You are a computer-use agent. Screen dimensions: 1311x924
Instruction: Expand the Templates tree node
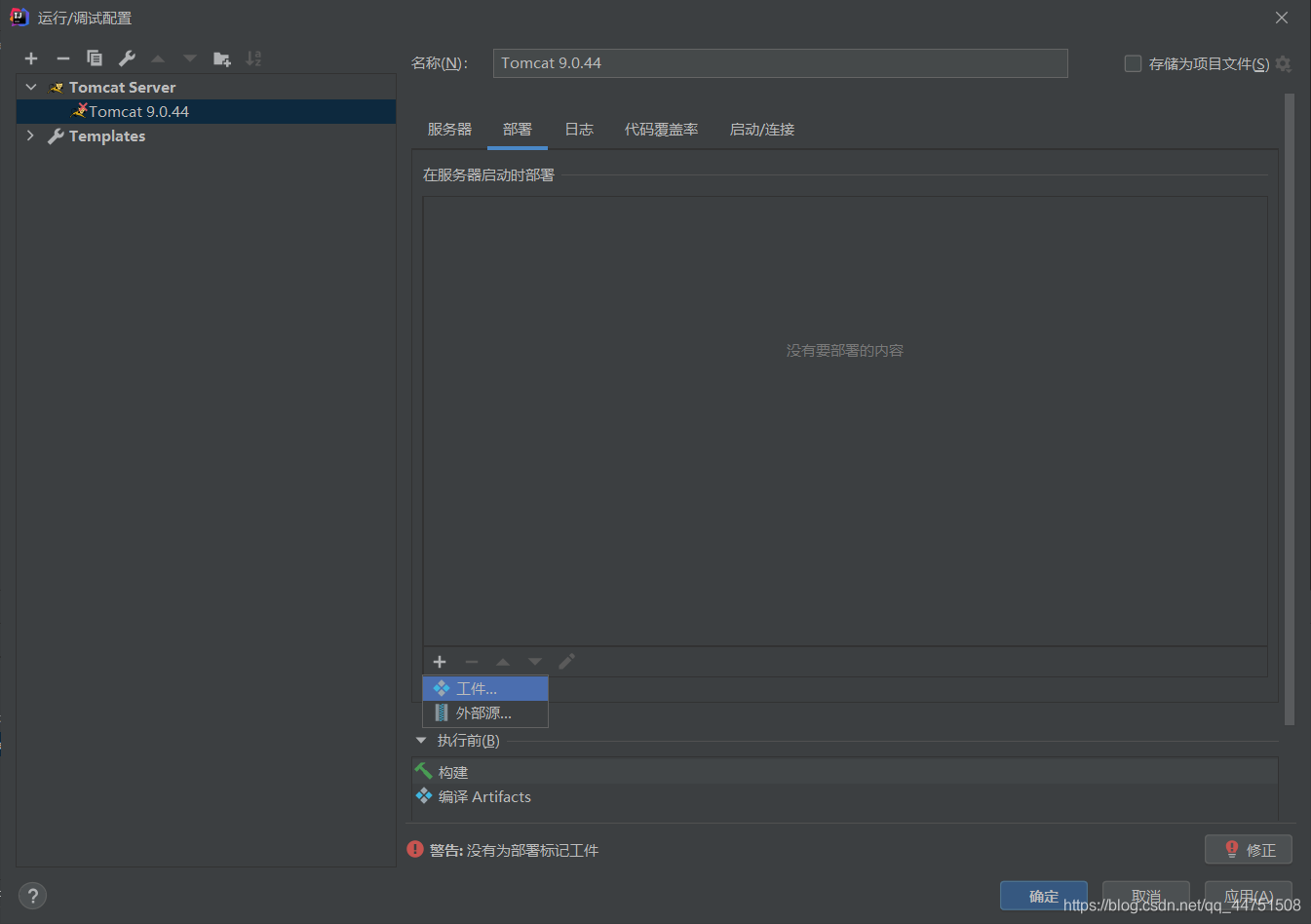(31, 135)
